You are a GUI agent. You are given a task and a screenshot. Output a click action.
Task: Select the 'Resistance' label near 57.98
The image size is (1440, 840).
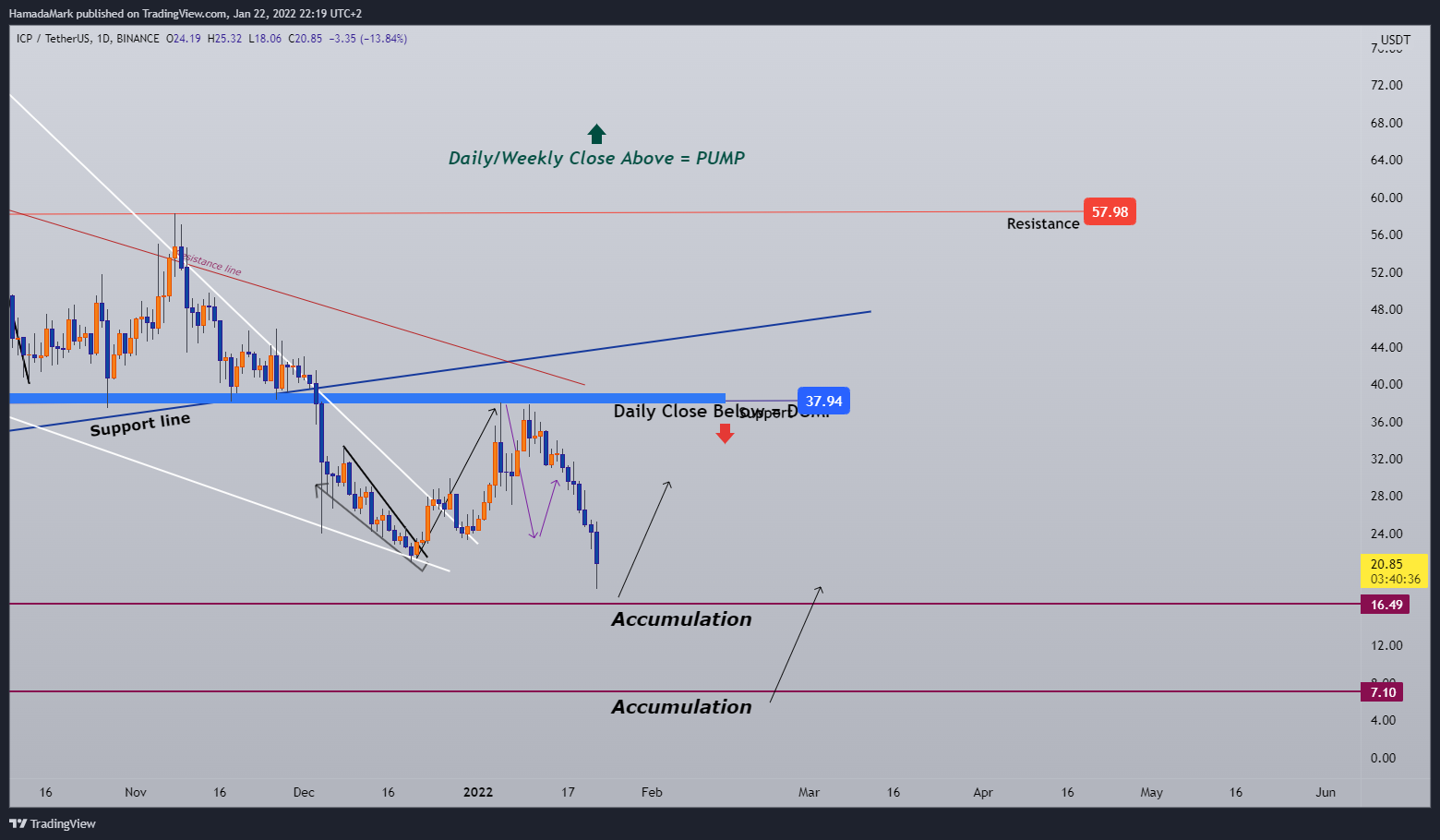click(1043, 223)
